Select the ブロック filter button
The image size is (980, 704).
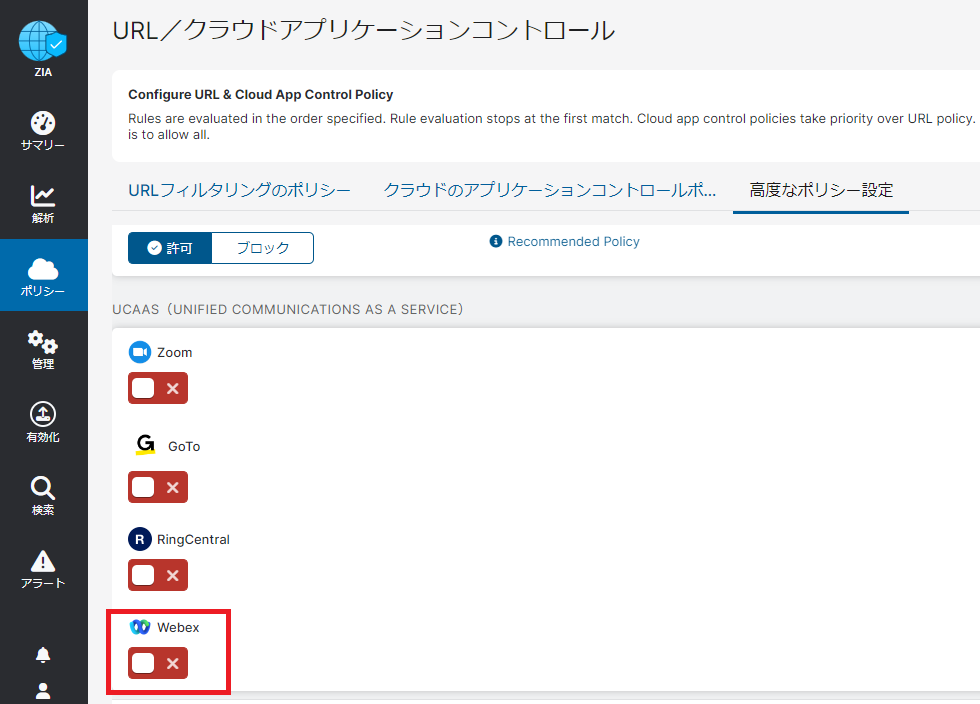coord(262,248)
